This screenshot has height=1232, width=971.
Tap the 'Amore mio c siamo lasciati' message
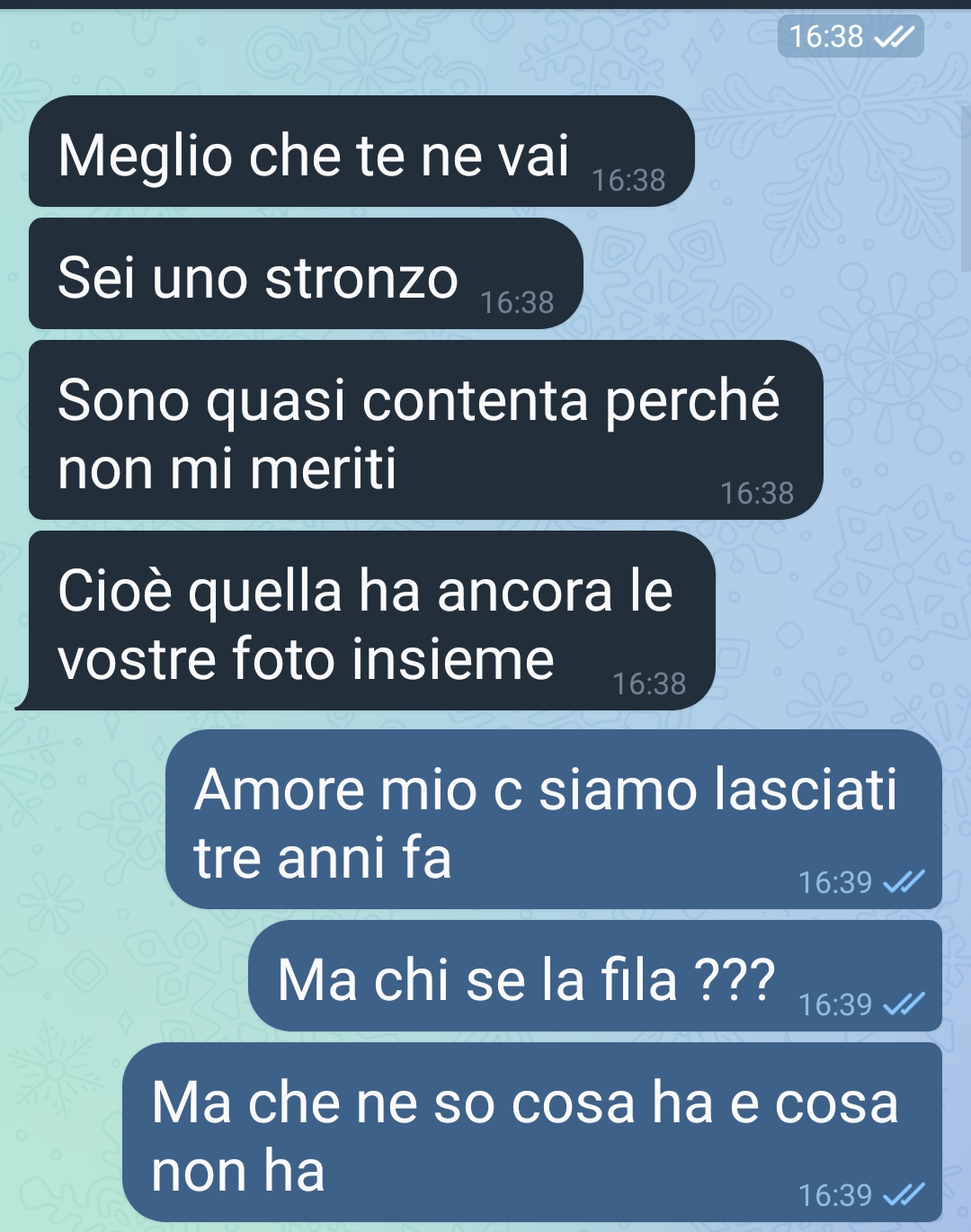tap(554, 819)
